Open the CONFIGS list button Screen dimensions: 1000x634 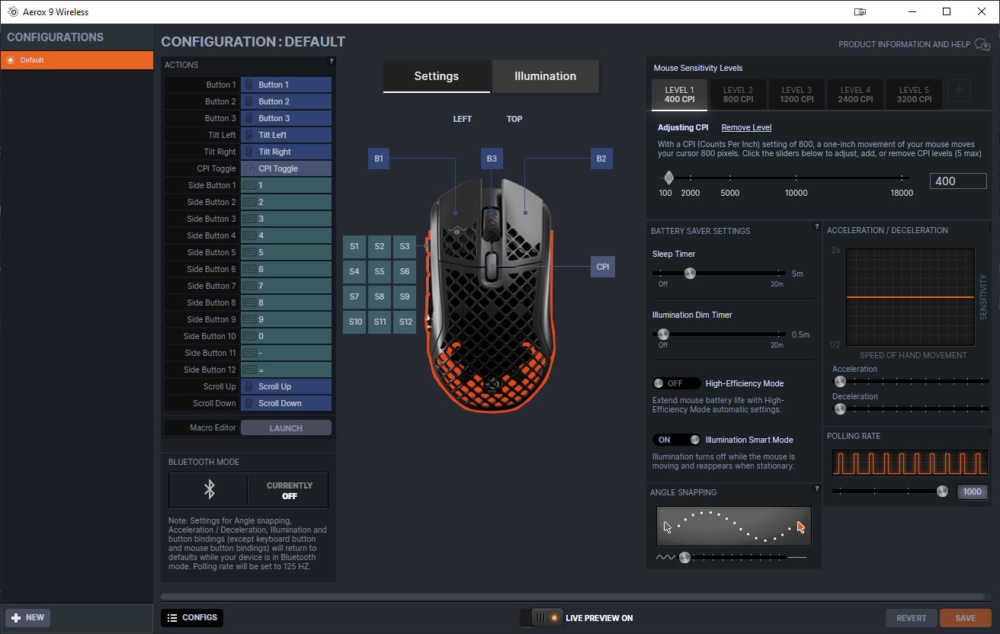click(192, 617)
